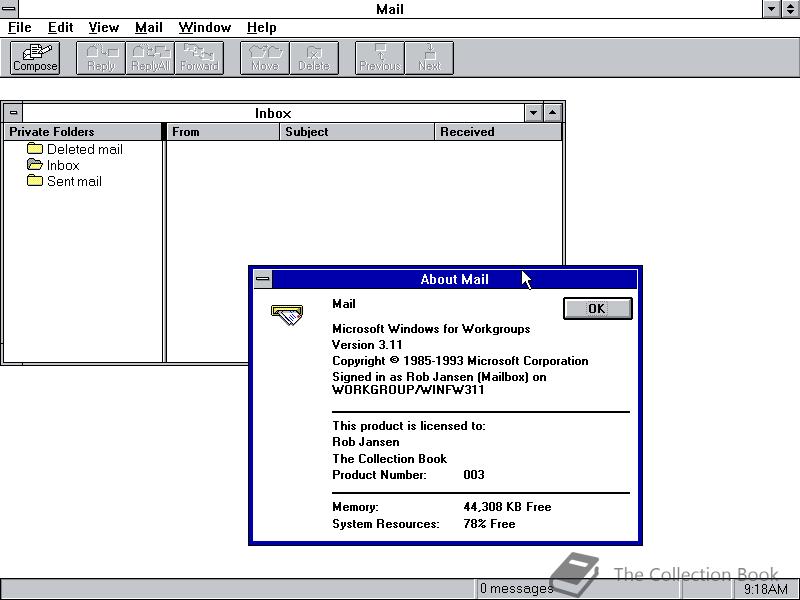Open the Window menu
Image resolution: width=800 pixels, height=600 pixels.
point(205,28)
